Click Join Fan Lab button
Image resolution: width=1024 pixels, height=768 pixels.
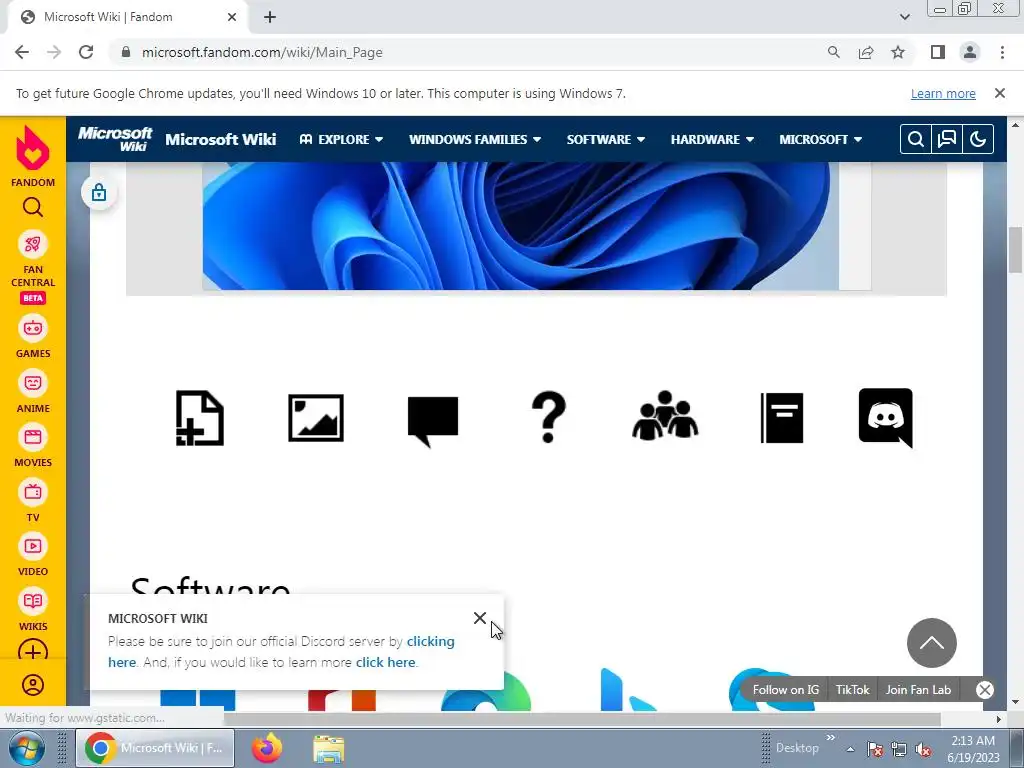pos(918,690)
